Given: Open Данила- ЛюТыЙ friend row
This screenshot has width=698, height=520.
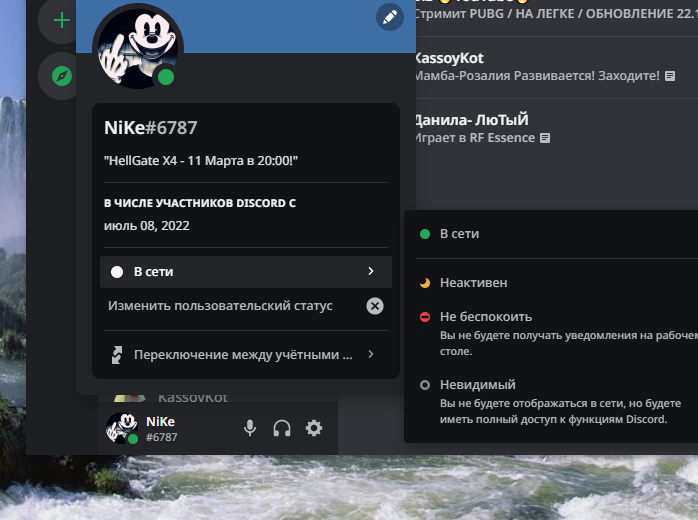Looking at the screenshot, I should [556, 129].
